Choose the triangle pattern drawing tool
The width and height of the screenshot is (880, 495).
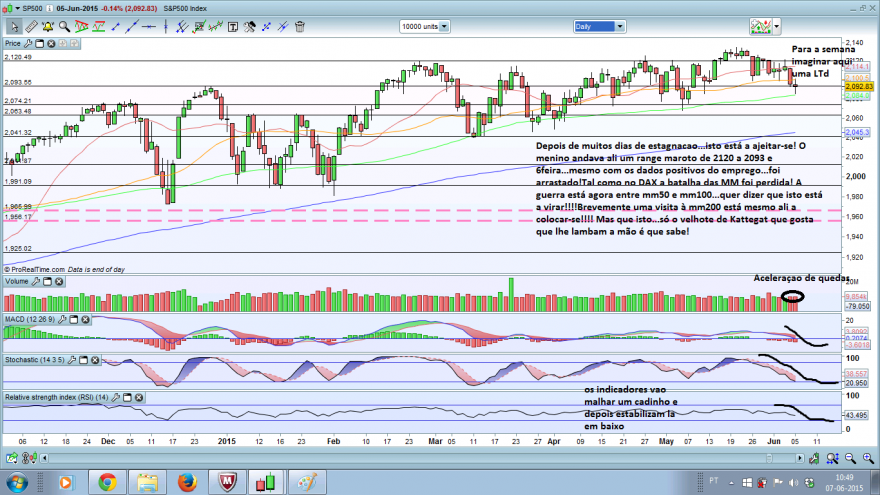point(81,26)
